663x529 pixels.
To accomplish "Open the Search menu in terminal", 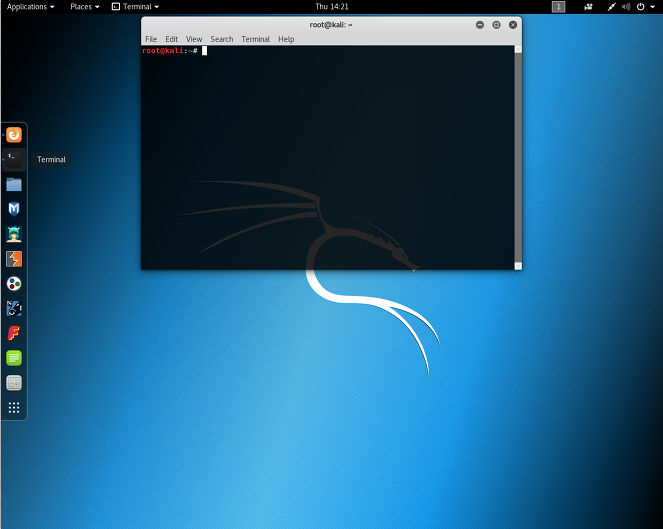I will 222,39.
